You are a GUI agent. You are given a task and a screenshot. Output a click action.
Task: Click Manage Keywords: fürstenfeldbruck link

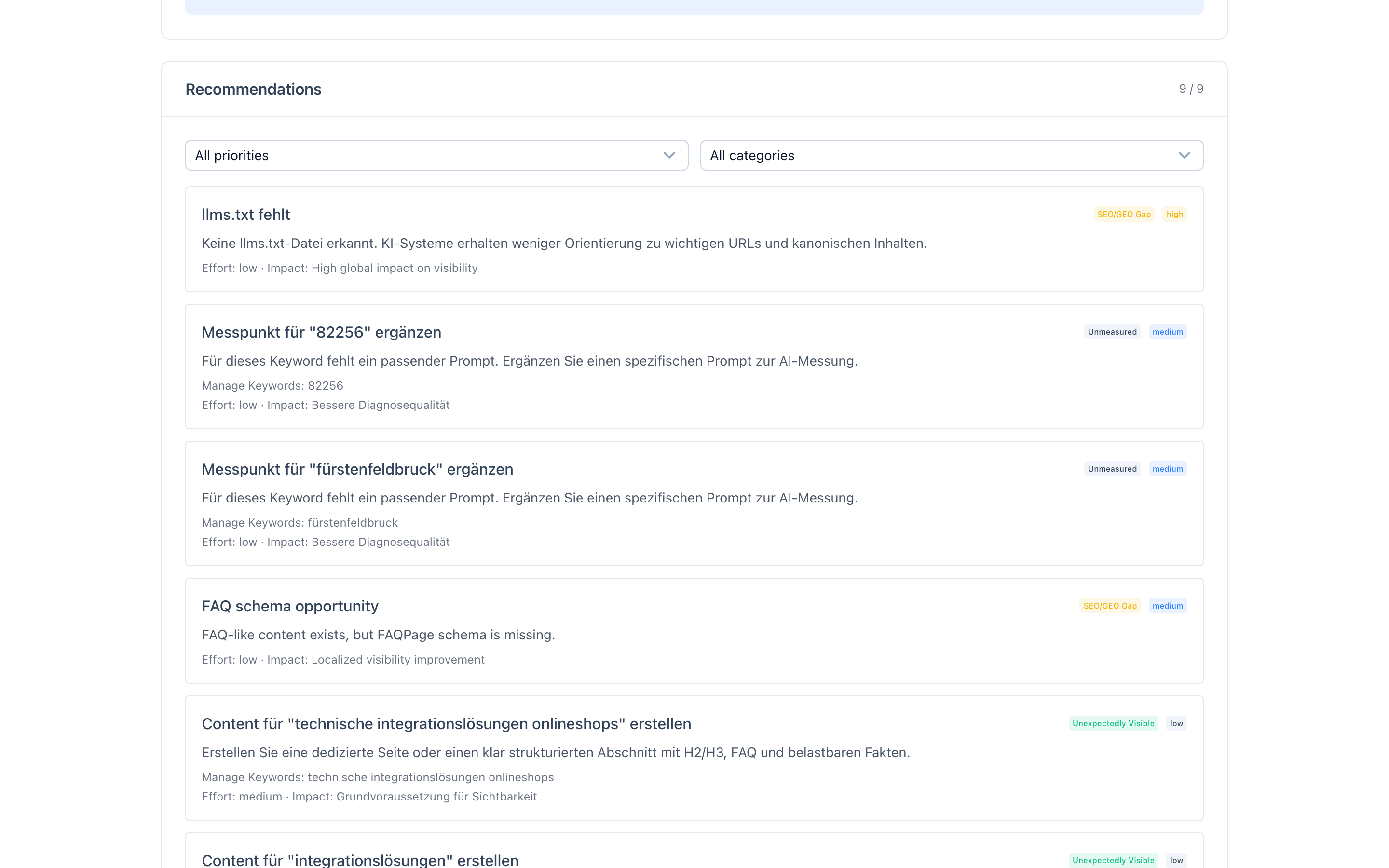(x=300, y=523)
